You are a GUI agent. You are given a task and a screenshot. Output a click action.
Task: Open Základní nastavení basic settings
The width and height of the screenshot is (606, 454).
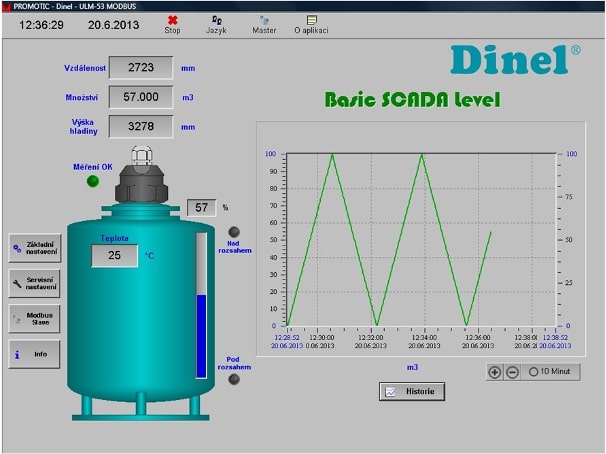click(x=35, y=248)
